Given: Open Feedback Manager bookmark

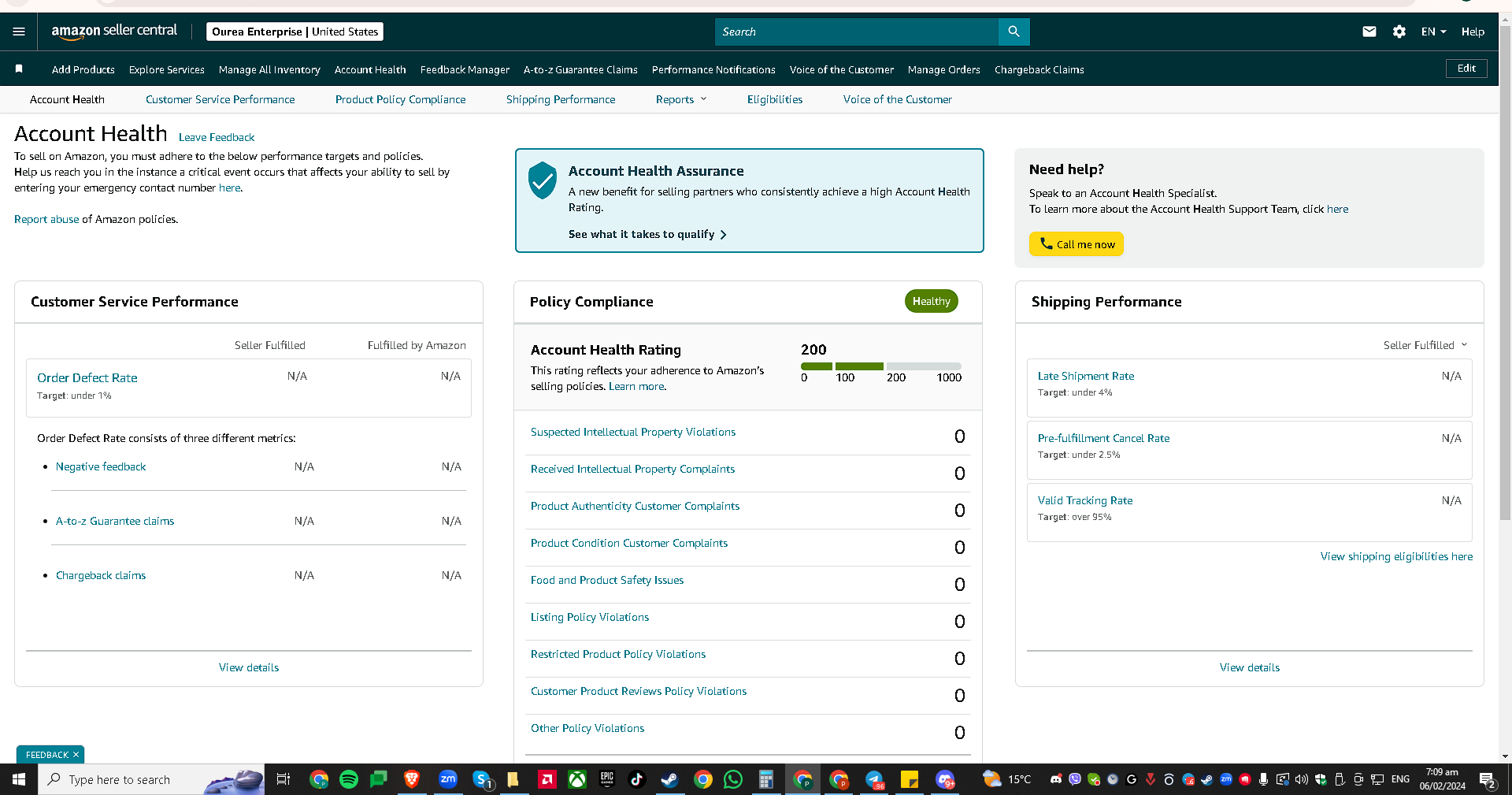Looking at the screenshot, I should click(465, 69).
